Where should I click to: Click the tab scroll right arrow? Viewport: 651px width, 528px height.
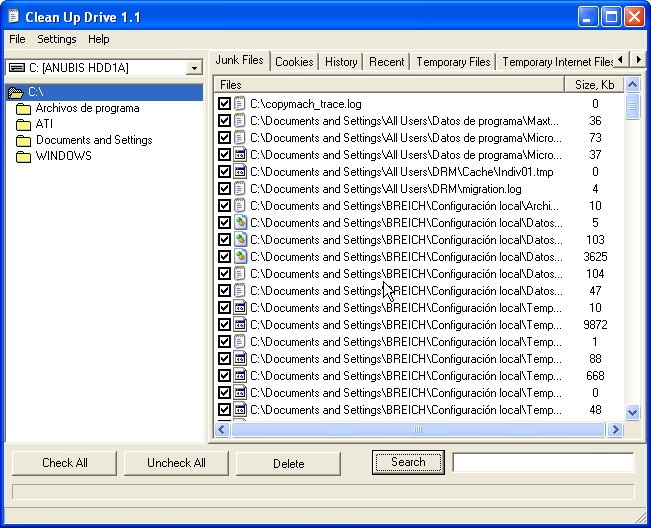click(x=638, y=60)
